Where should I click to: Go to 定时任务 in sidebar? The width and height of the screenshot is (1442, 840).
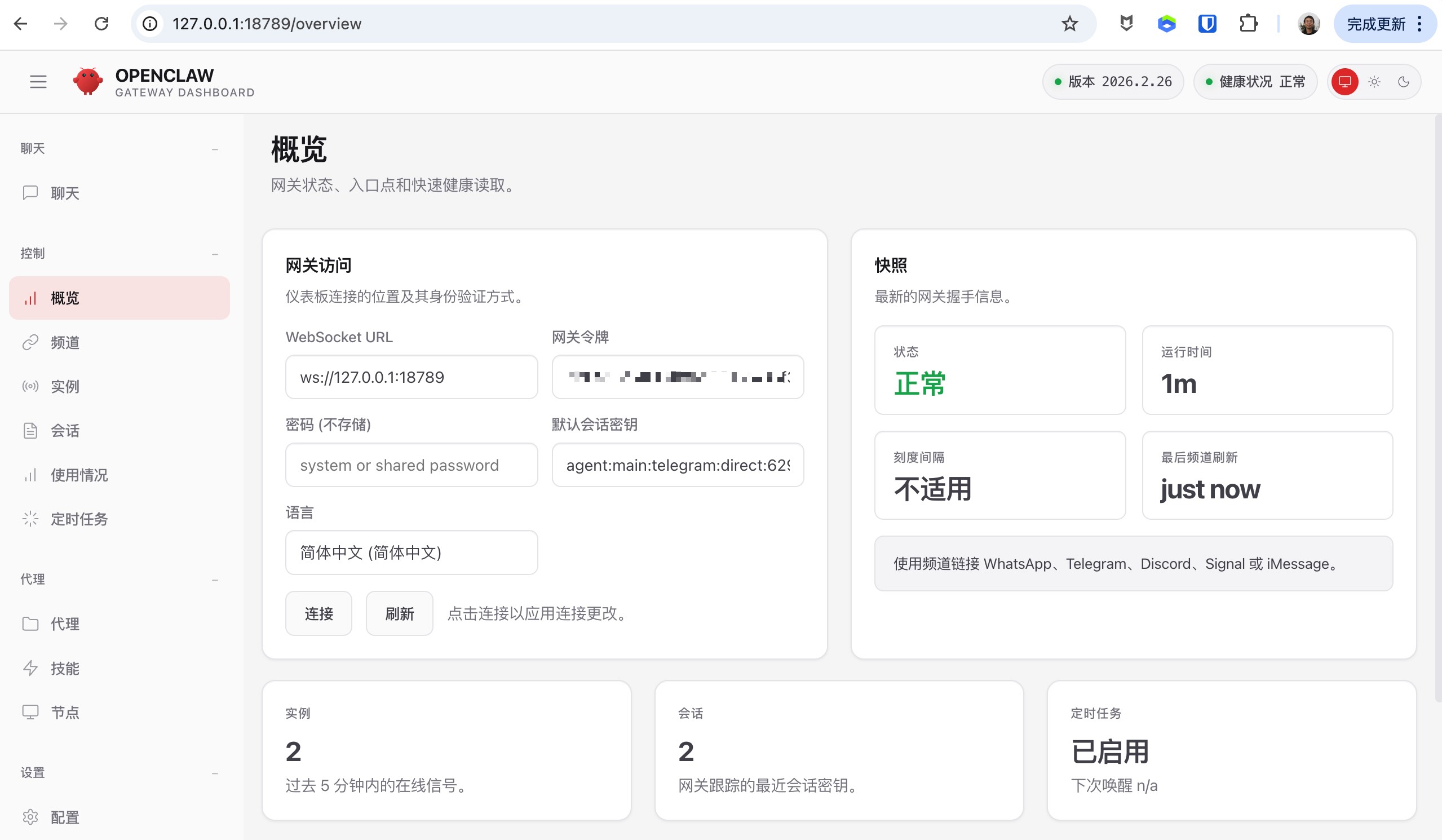[x=79, y=520]
